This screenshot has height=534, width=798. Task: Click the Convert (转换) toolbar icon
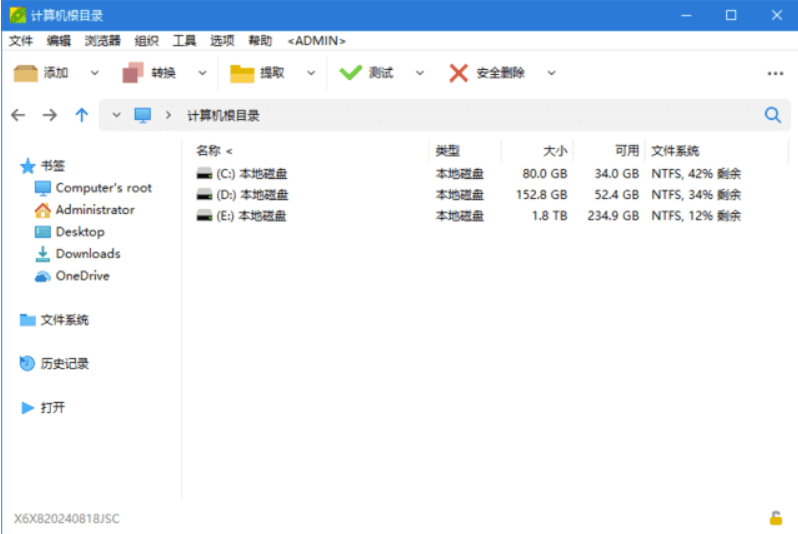pyautogui.click(x=133, y=73)
